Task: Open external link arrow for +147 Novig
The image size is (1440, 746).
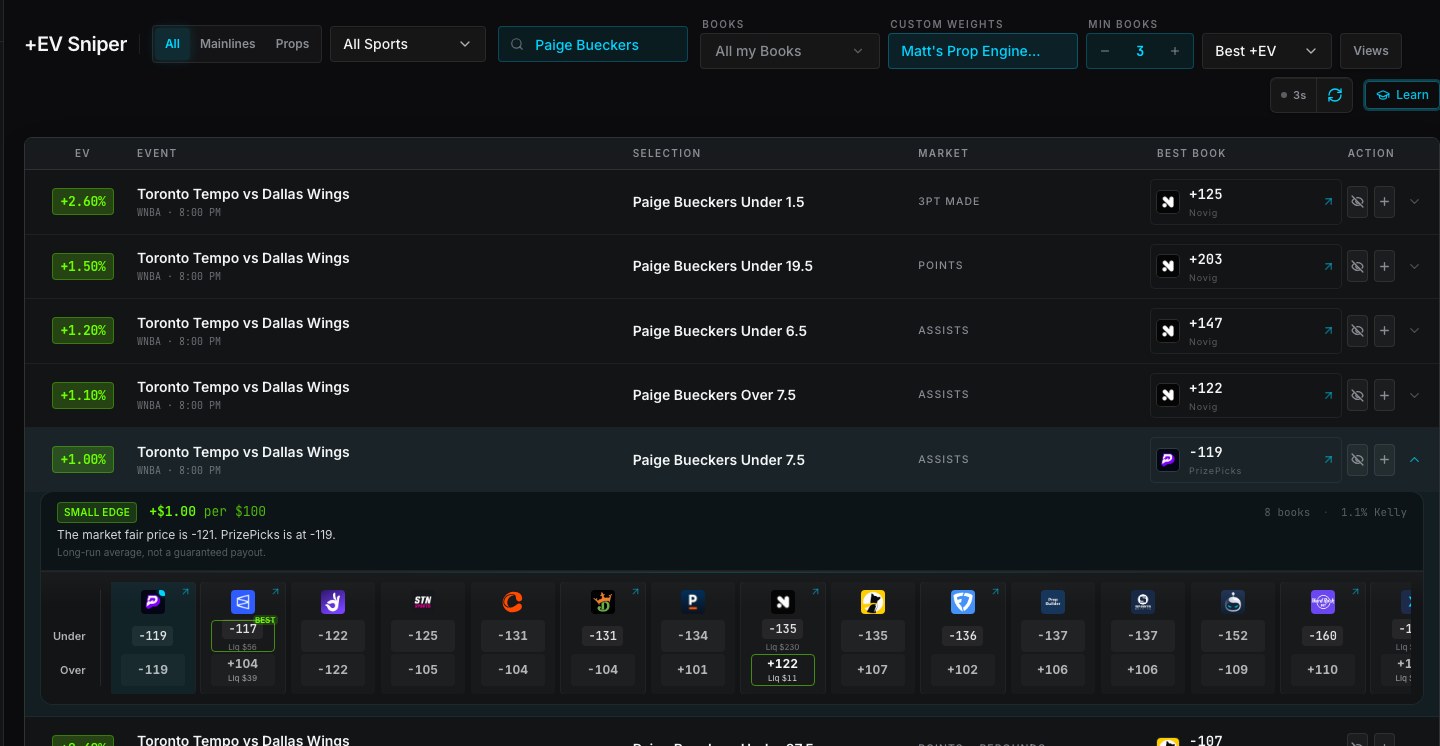Action: pyautogui.click(x=1328, y=330)
